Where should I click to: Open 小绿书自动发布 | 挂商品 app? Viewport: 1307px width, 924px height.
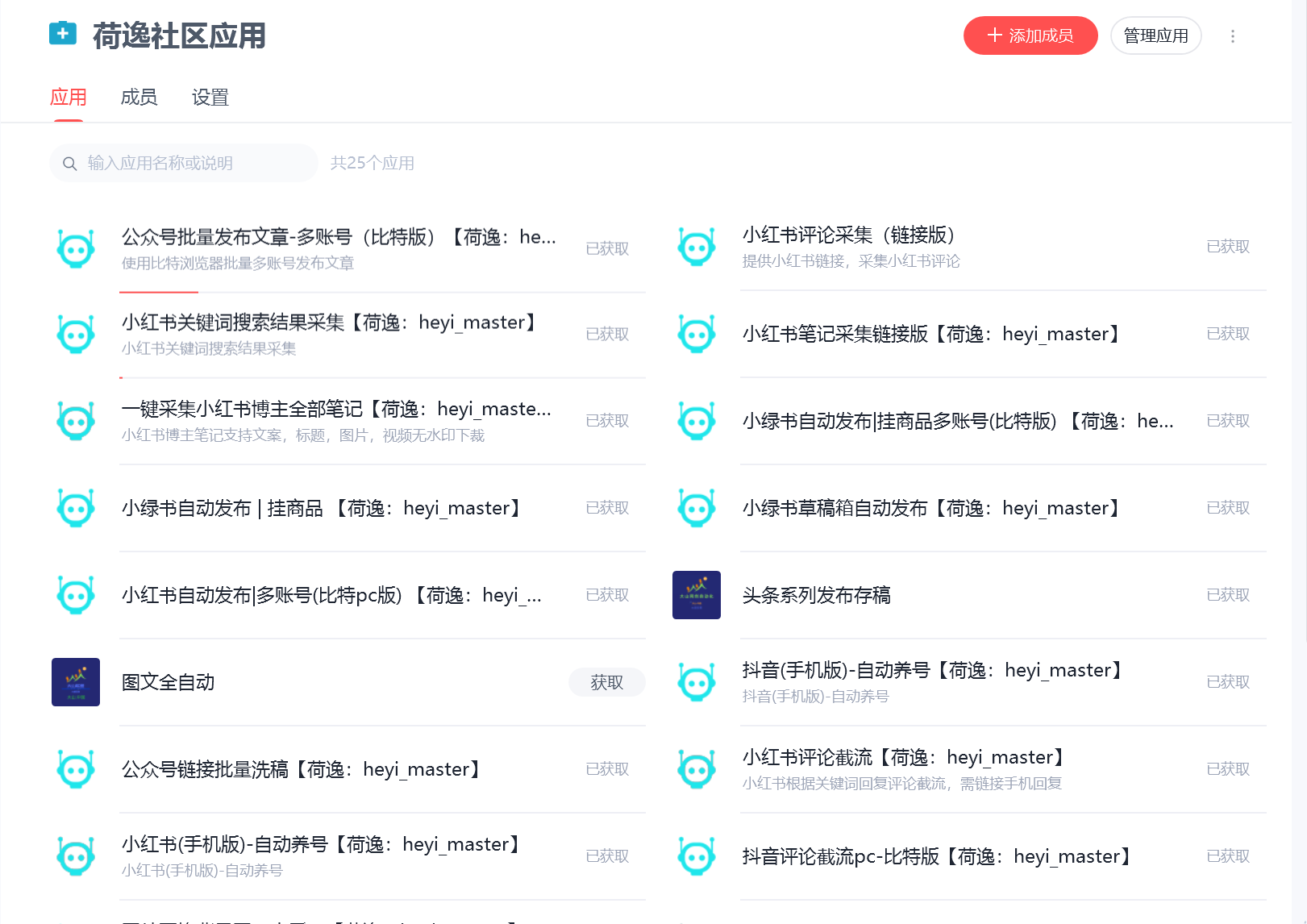click(321, 508)
